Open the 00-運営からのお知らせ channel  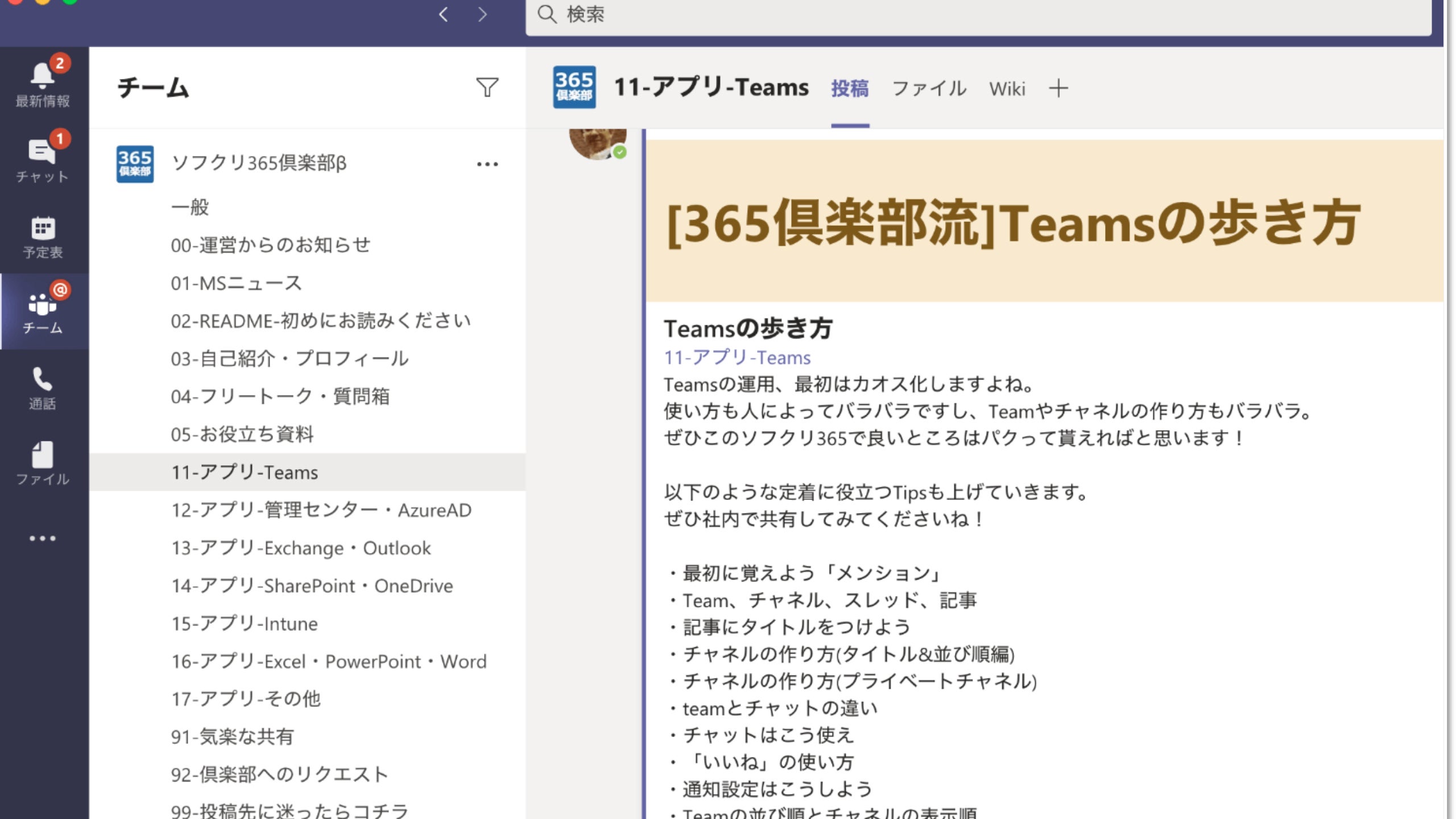click(271, 245)
